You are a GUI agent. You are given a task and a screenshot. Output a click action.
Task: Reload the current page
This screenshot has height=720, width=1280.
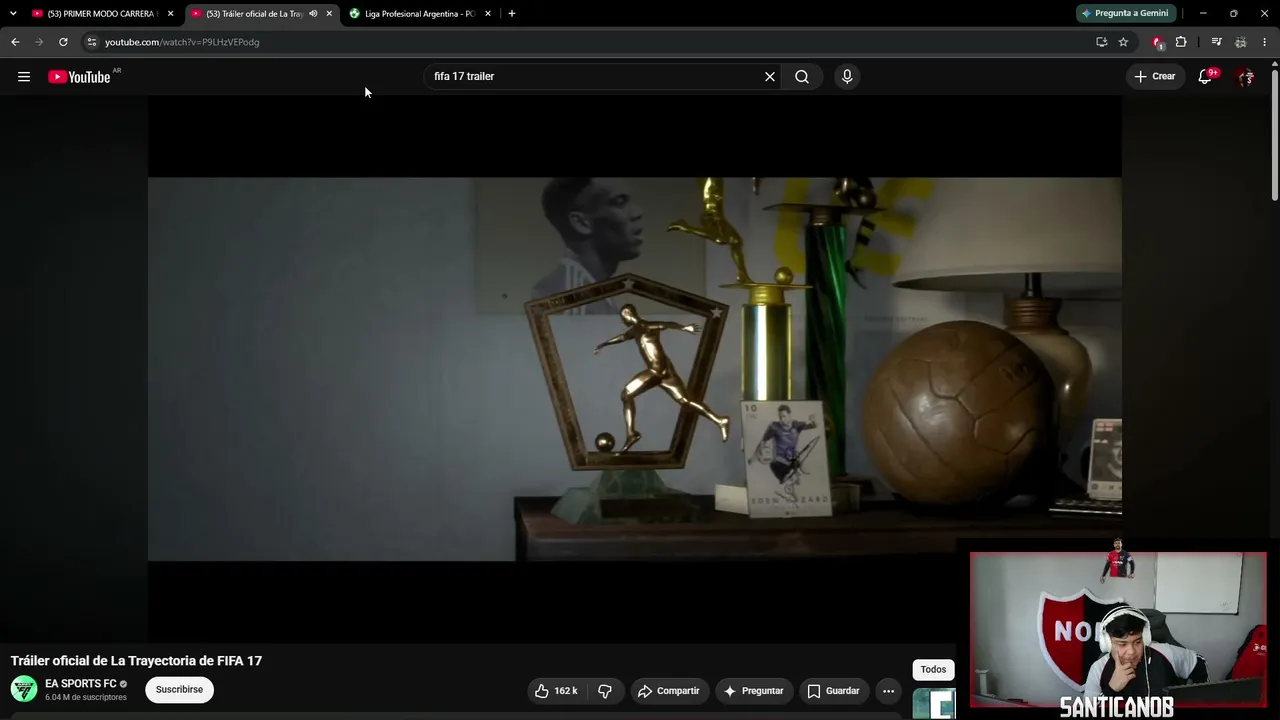click(63, 42)
